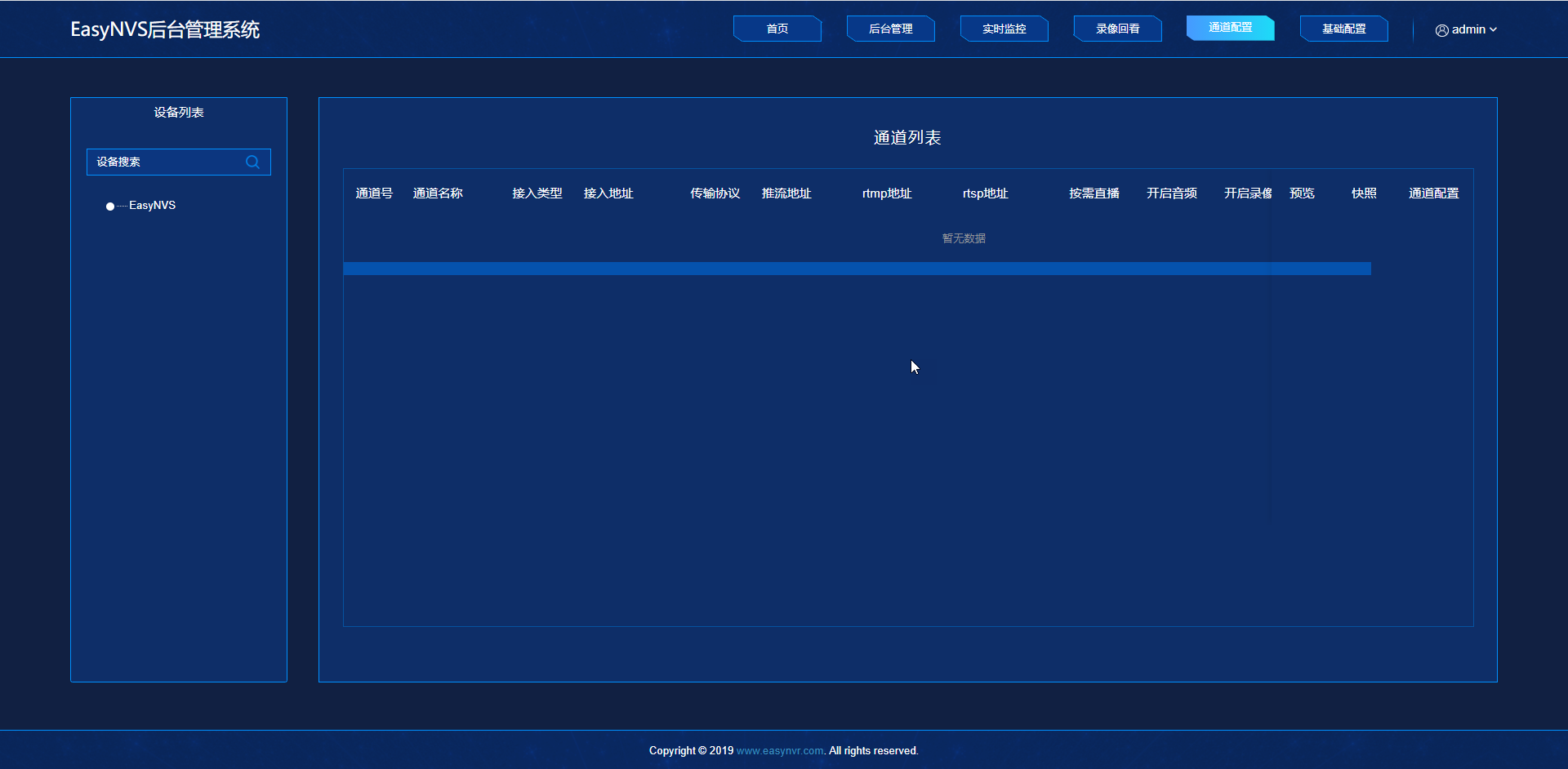1568x769 pixels.
Task: Select the 通道配置 tab
Action: point(1231,28)
